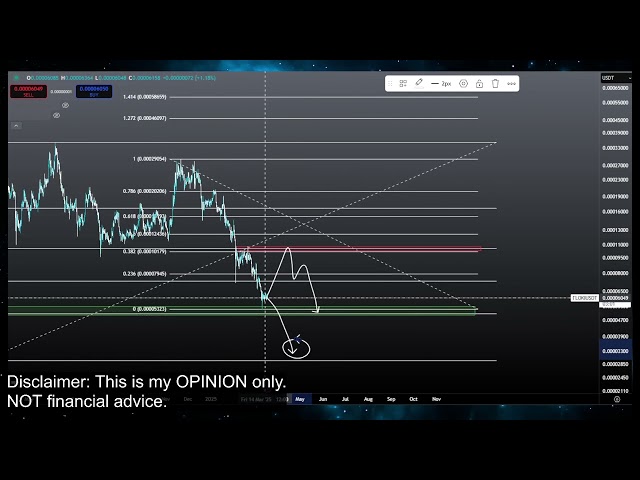Image resolution: width=640 pixels, height=480 pixels.
Task: Open the USDT currency dropdown
Action: click(608, 78)
